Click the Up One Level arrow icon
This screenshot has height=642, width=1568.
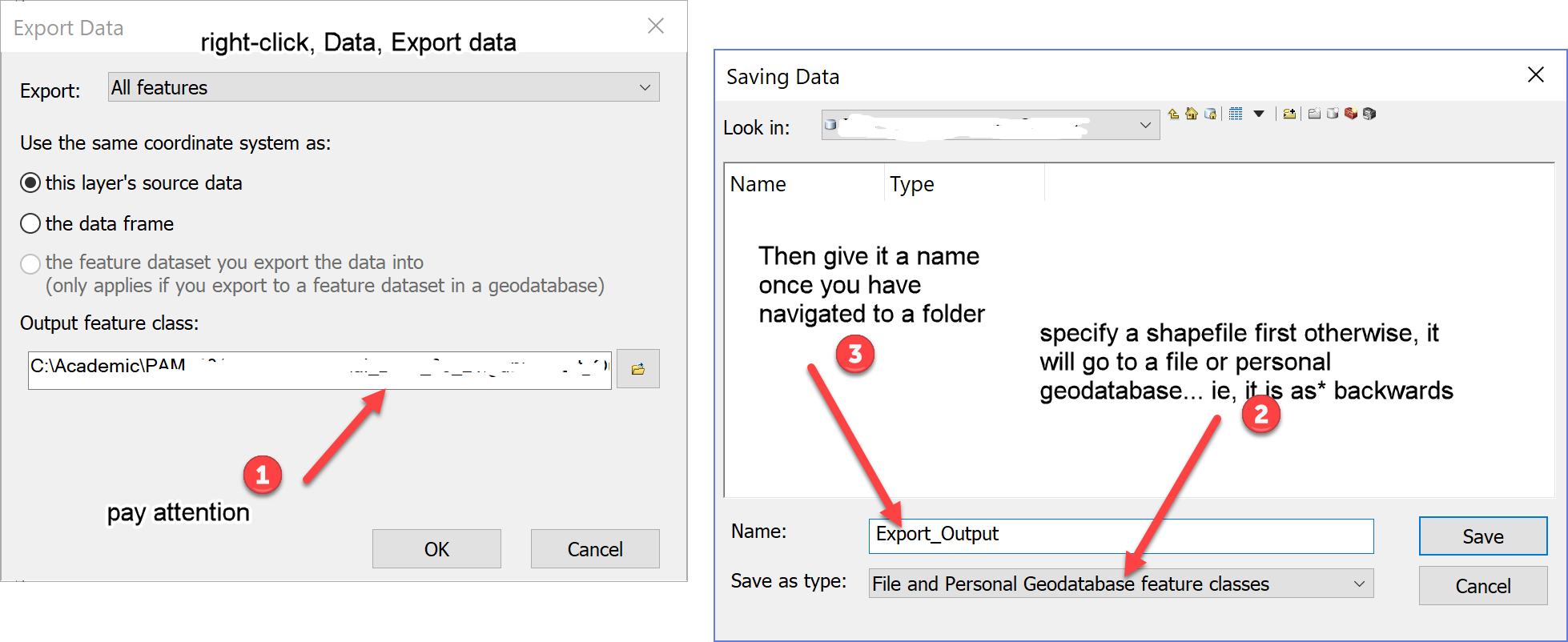click(x=1173, y=114)
